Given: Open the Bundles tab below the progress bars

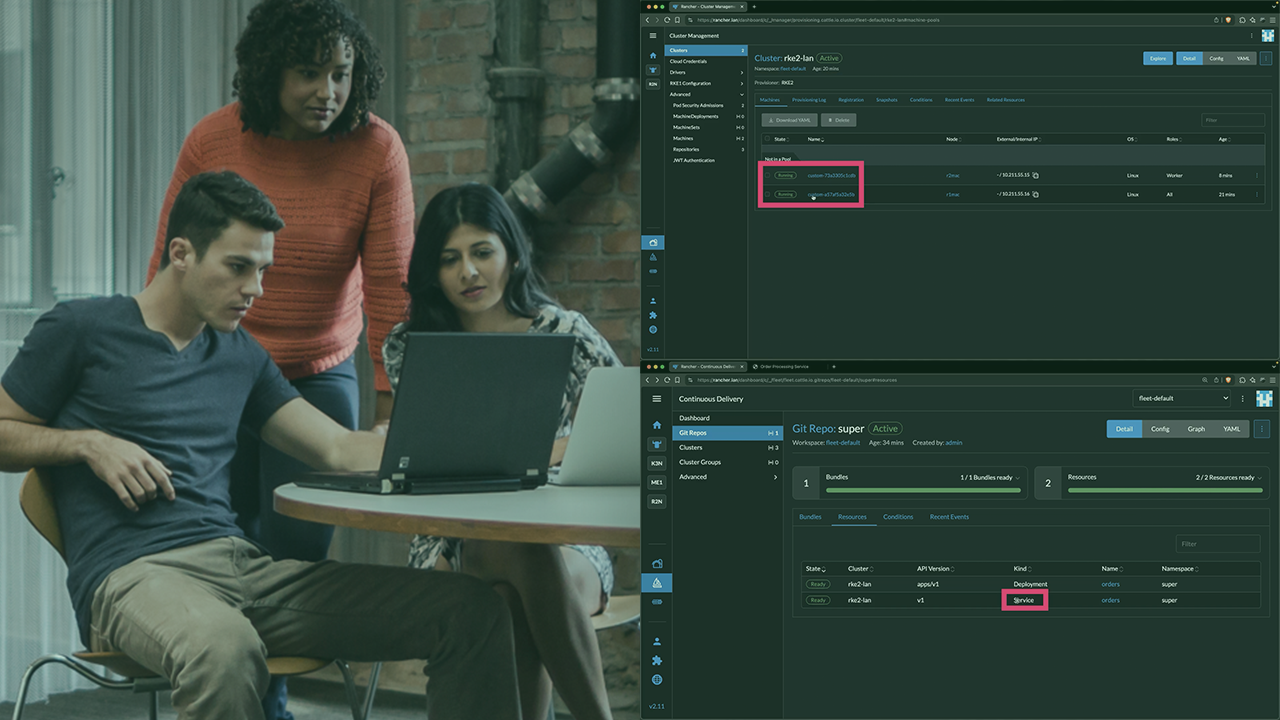Looking at the screenshot, I should click(810, 517).
